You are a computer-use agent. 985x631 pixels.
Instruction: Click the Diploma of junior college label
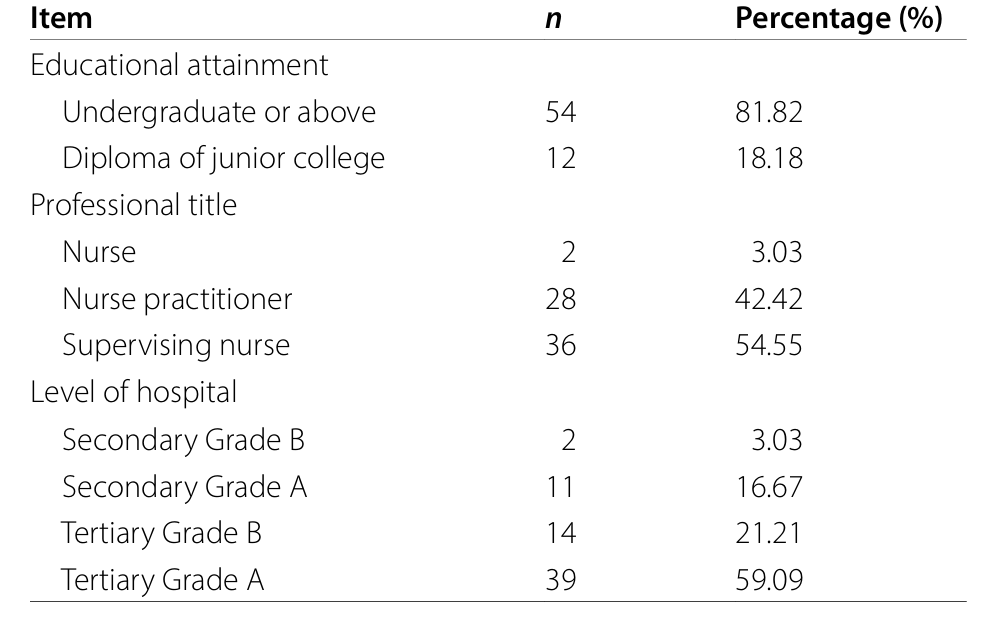click(223, 158)
